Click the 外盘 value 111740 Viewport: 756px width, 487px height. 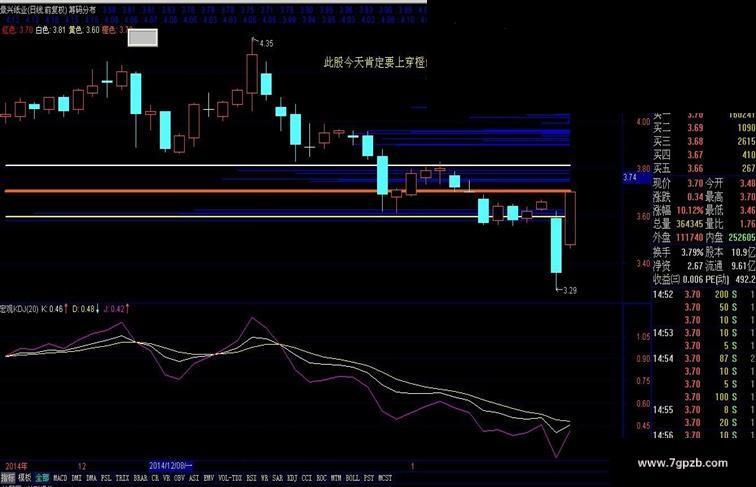tap(689, 237)
